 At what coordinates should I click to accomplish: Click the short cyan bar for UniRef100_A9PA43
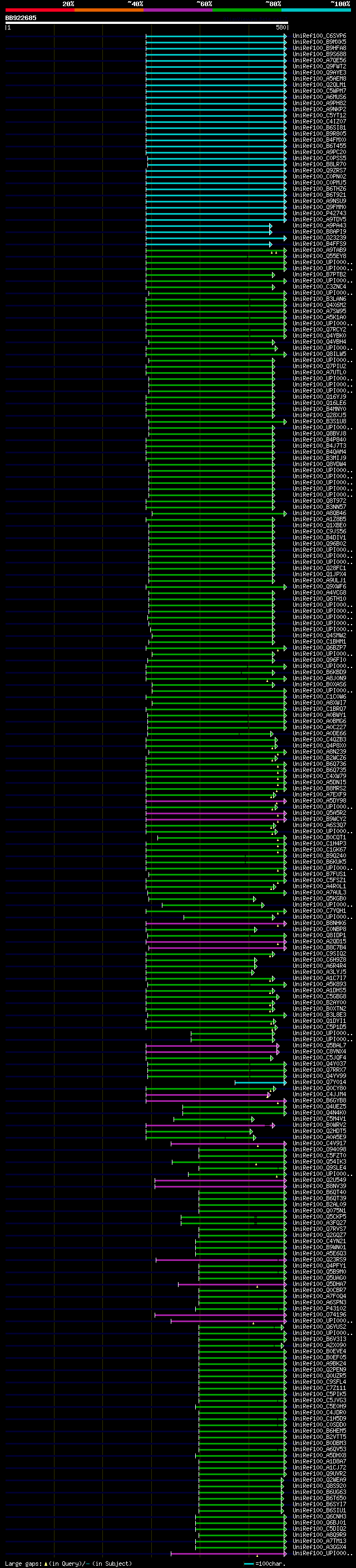[209, 225]
